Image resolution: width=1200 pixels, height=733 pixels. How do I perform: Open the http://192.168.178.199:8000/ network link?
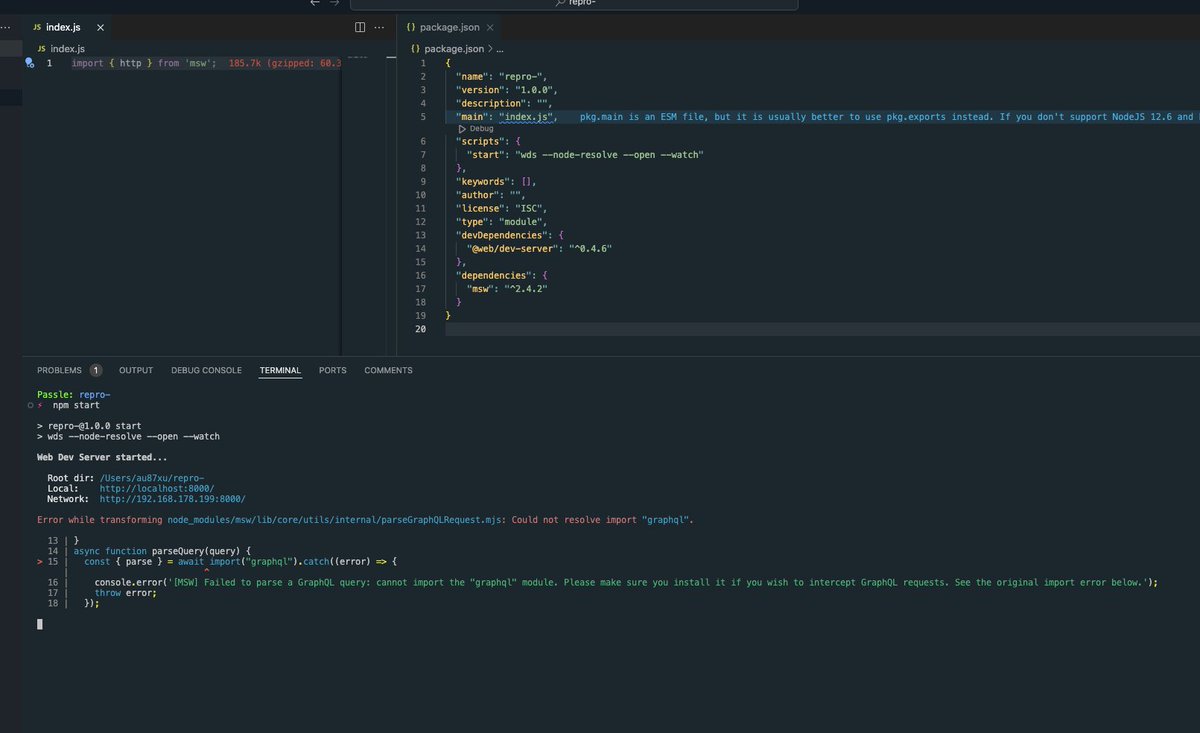click(172, 498)
